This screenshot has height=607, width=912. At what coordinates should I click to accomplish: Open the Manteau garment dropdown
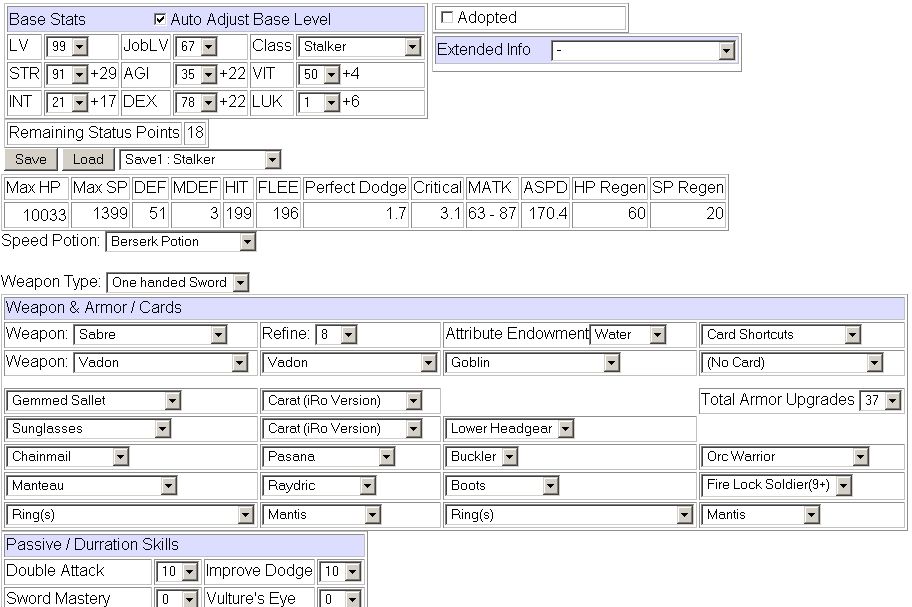(92, 485)
